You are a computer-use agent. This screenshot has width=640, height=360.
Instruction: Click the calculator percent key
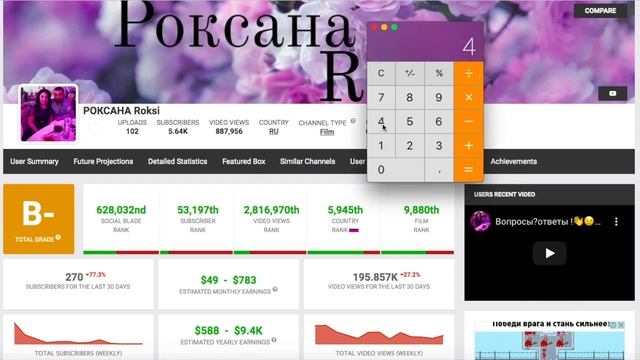tap(439, 73)
